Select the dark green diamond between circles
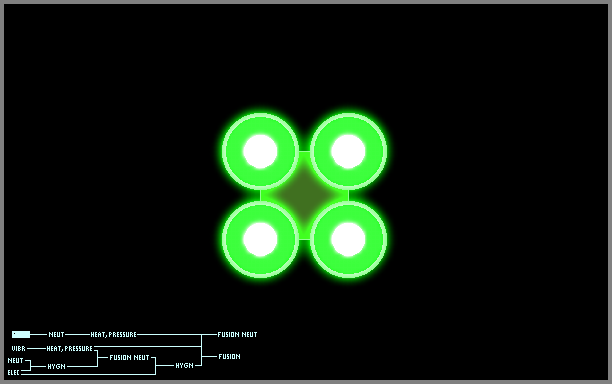This screenshot has height=384, width=612. 304,195
